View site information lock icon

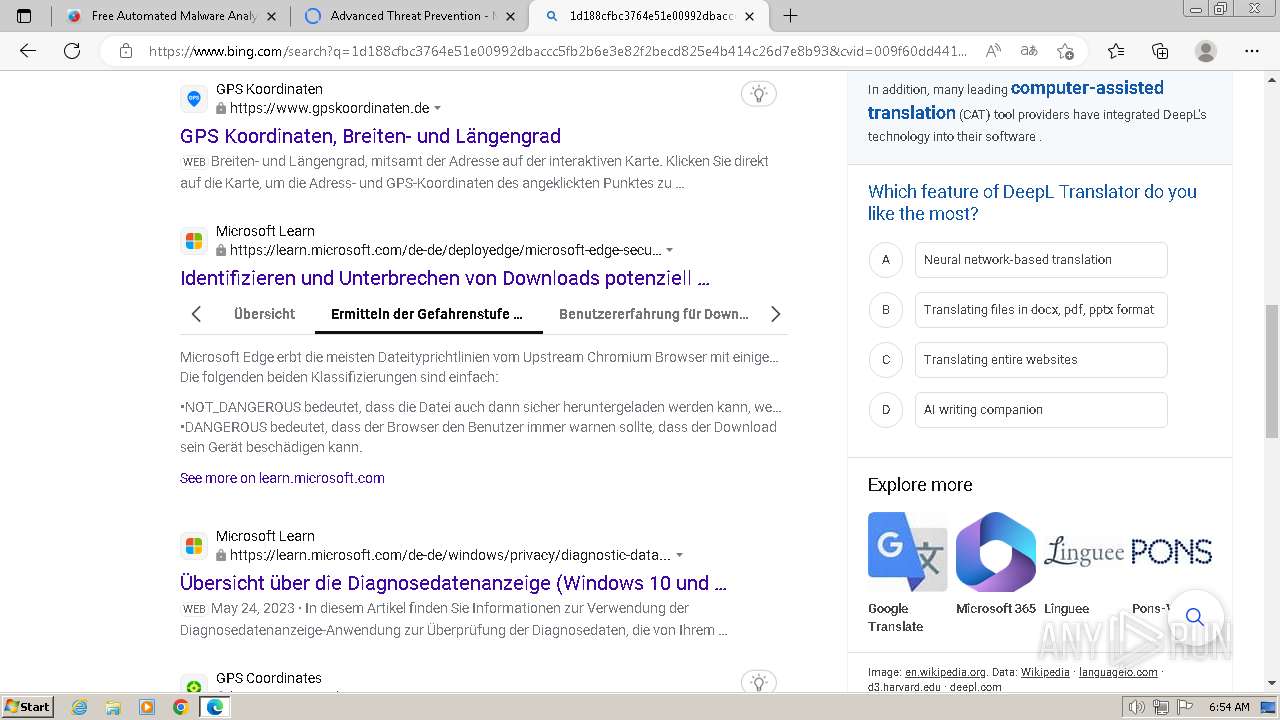(126, 51)
